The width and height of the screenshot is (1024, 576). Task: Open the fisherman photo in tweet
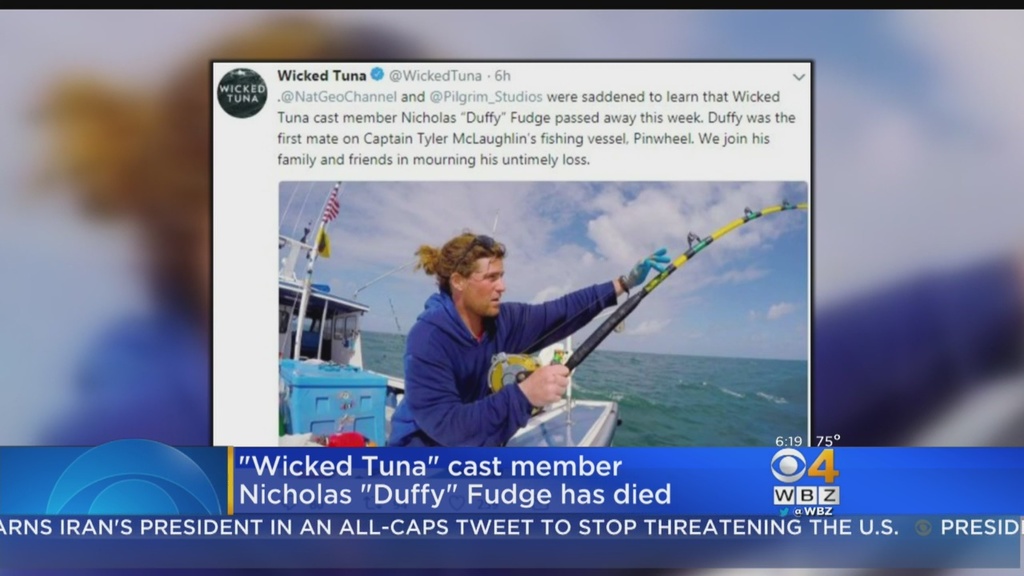coord(543,313)
